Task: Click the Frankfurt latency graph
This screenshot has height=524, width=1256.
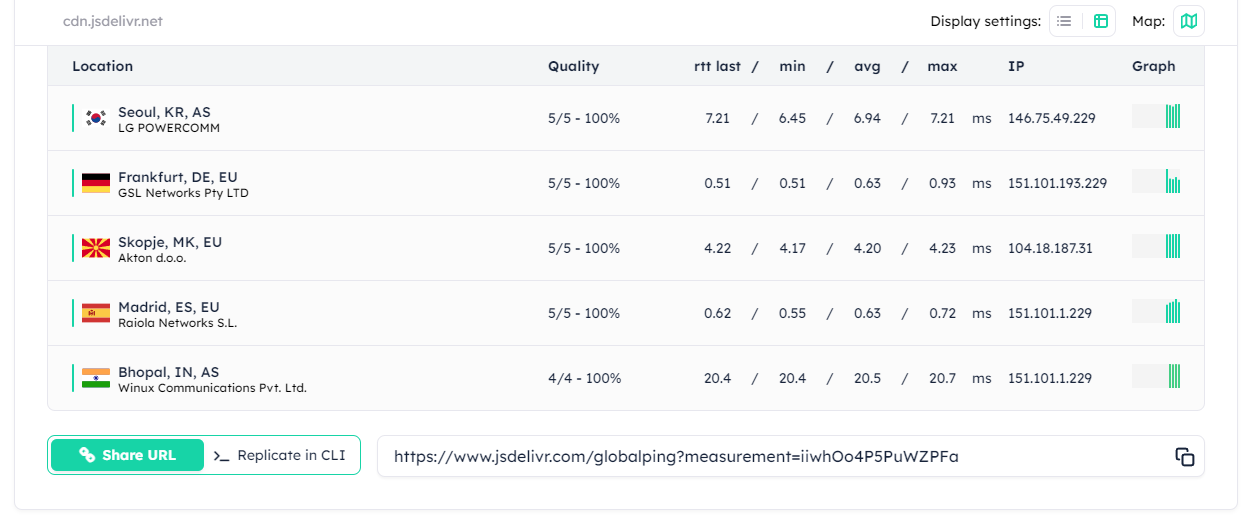Action: click(1157, 182)
